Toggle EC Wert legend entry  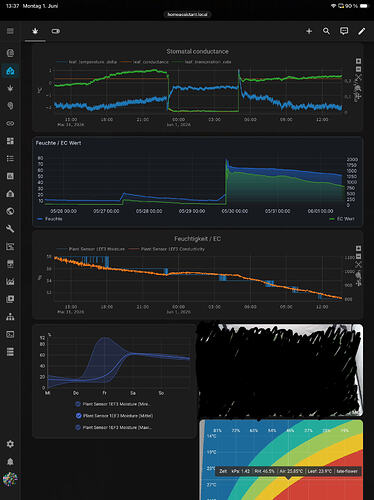[x=342, y=219]
